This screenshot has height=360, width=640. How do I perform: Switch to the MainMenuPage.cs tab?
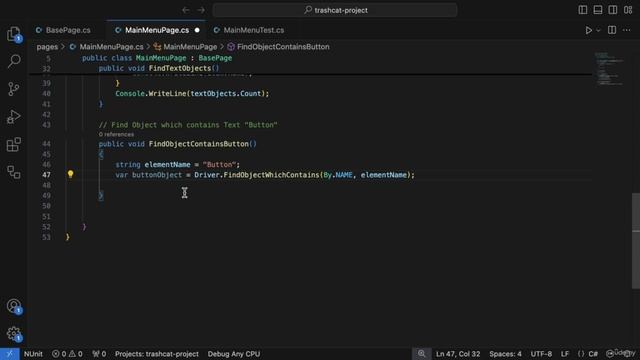[157, 30]
